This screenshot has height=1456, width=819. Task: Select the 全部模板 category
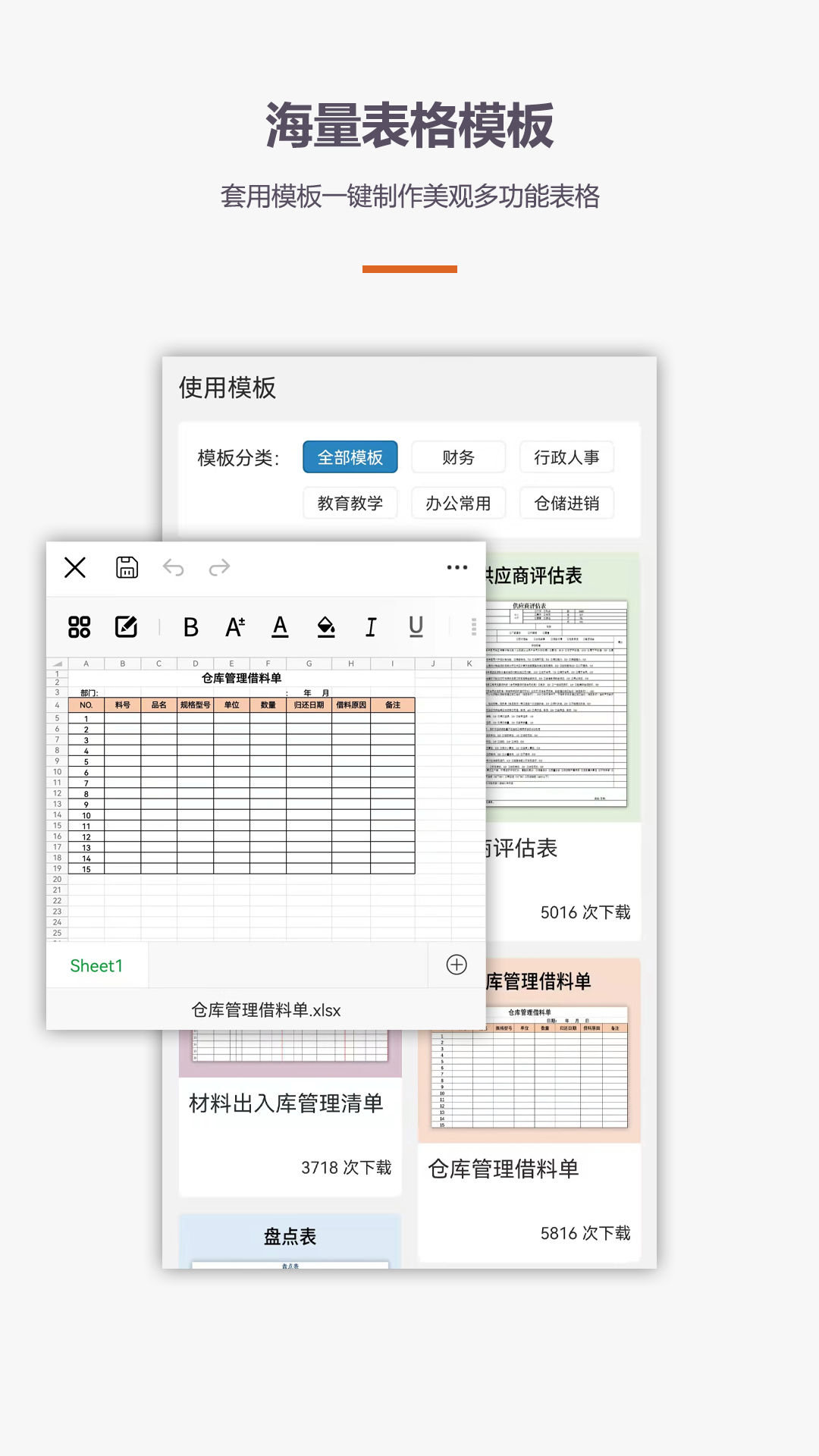click(350, 457)
